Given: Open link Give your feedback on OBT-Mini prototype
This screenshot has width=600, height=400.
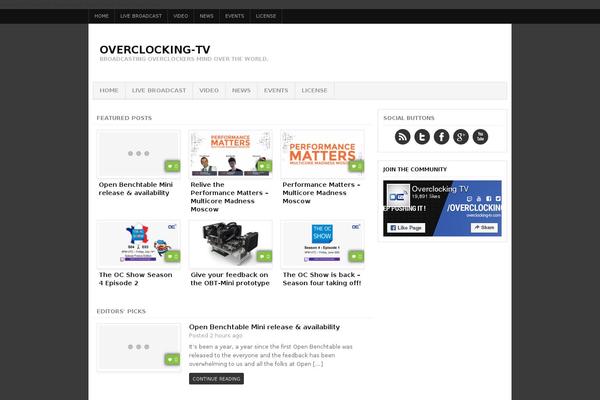Looking at the screenshot, I should click(x=230, y=279).
